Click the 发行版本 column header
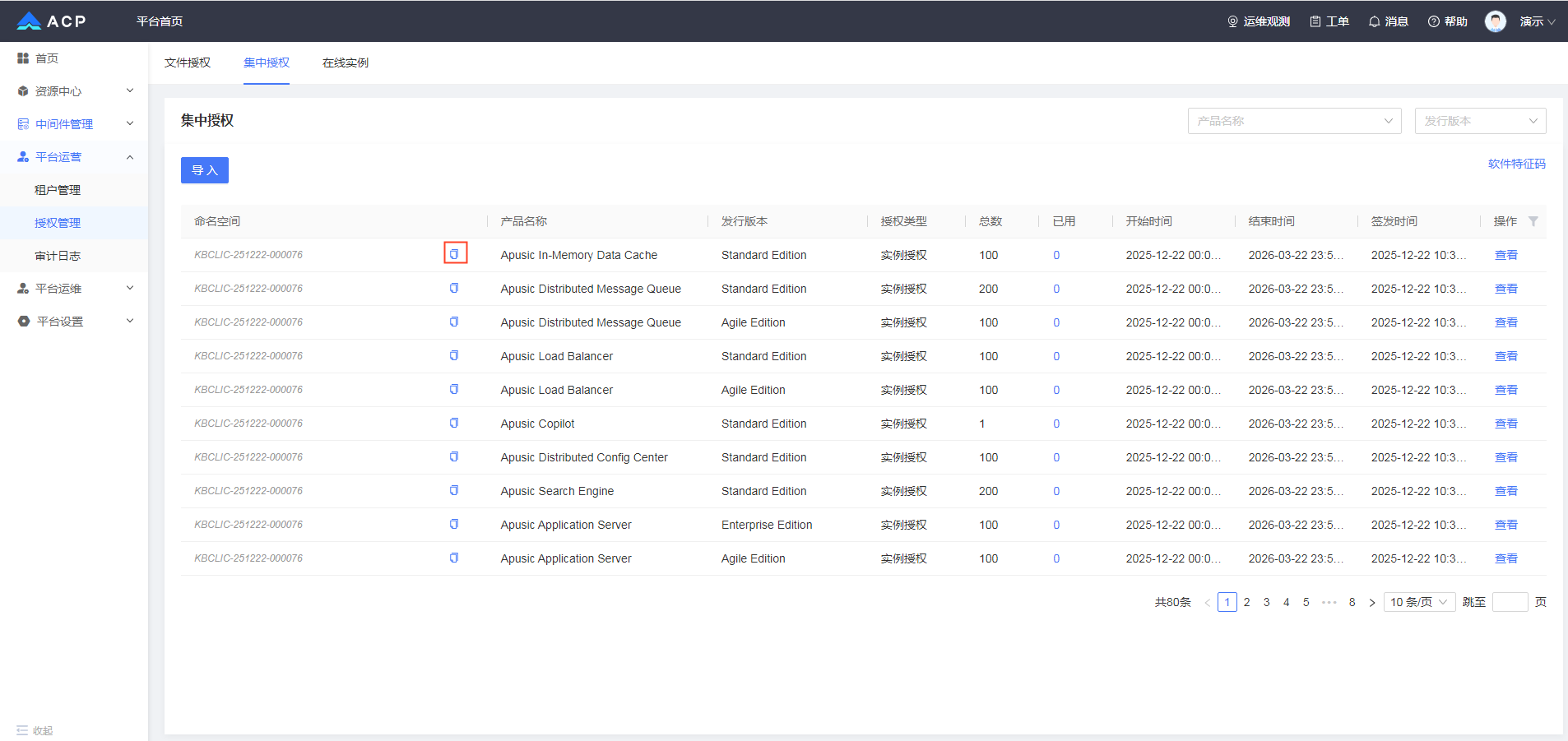The height and width of the screenshot is (741, 1568). pyautogui.click(x=745, y=221)
